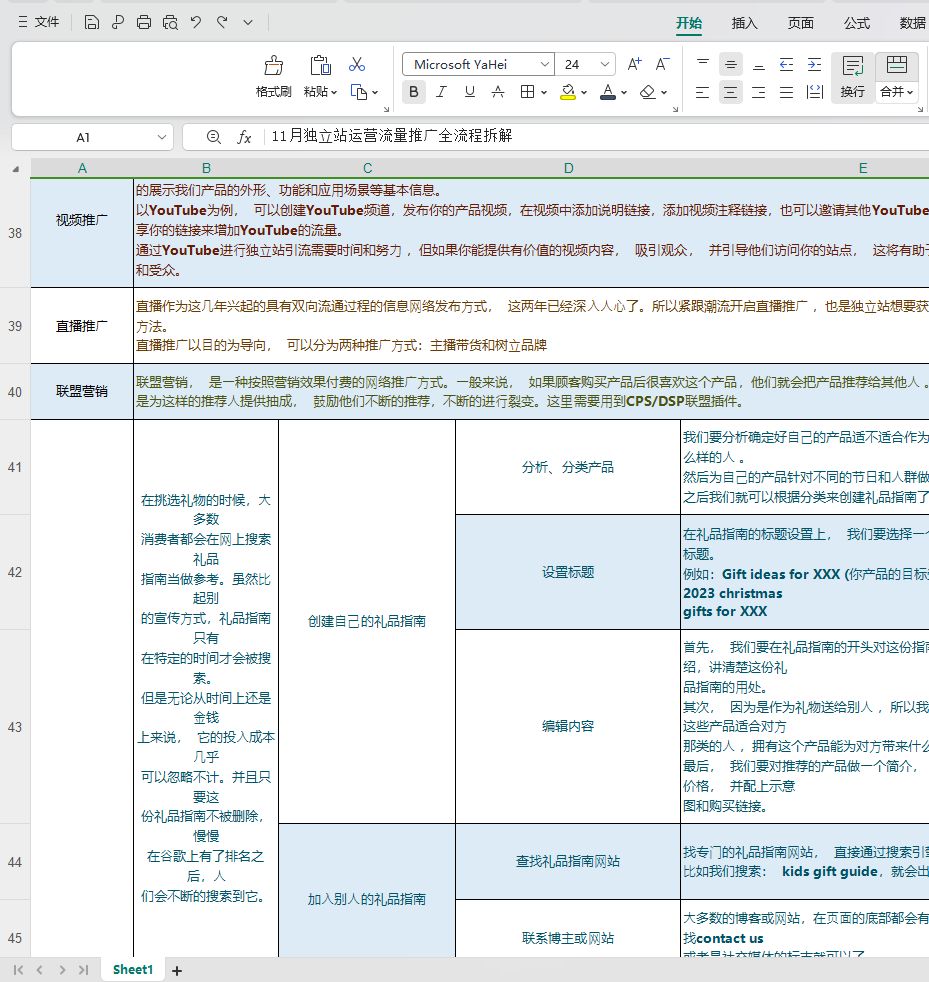Click the Print icon
The image size is (929, 982).
tap(143, 23)
